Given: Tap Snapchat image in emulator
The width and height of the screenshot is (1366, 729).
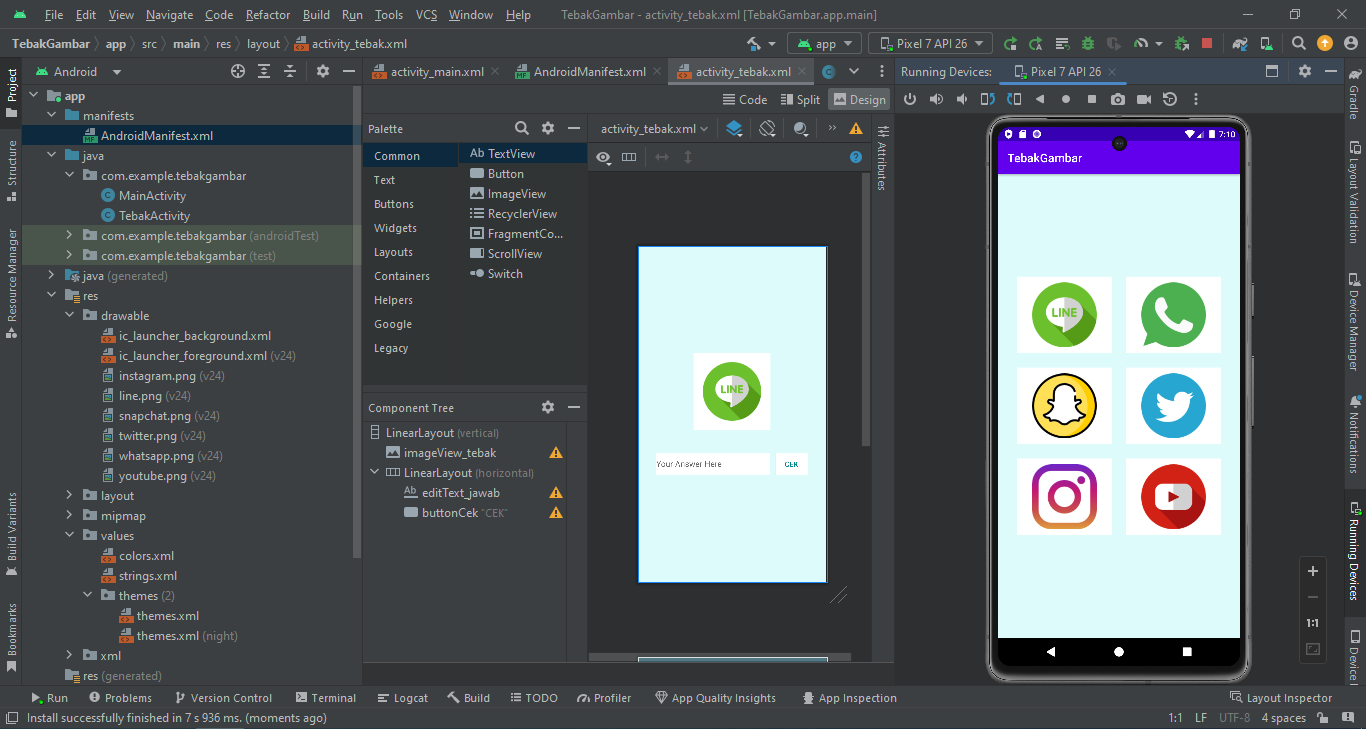Looking at the screenshot, I should click(1064, 406).
